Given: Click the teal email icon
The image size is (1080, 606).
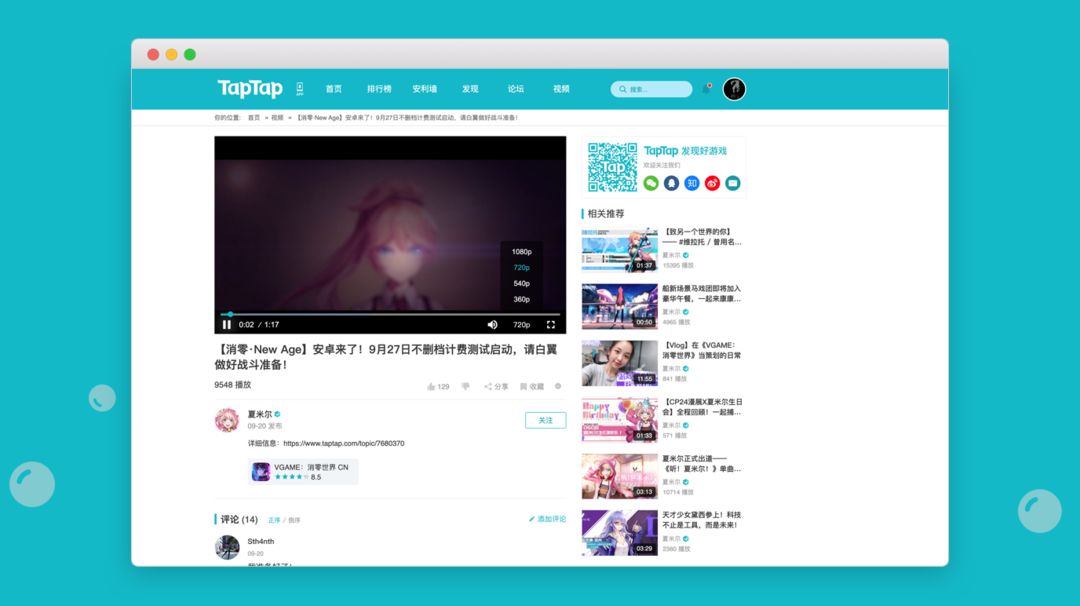Looking at the screenshot, I should (733, 183).
